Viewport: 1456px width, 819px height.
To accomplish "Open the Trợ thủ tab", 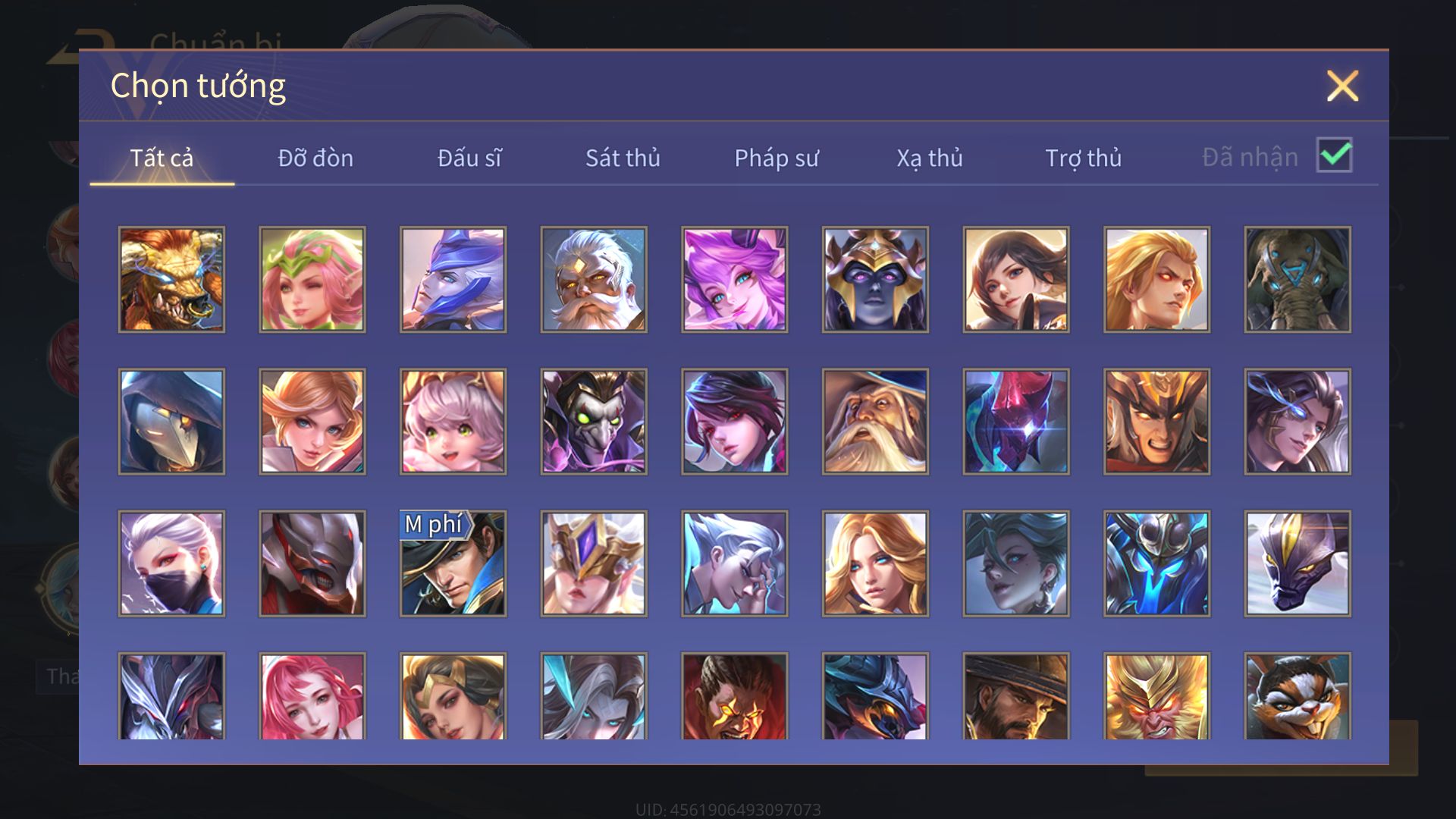I will pyautogui.click(x=1083, y=158).
